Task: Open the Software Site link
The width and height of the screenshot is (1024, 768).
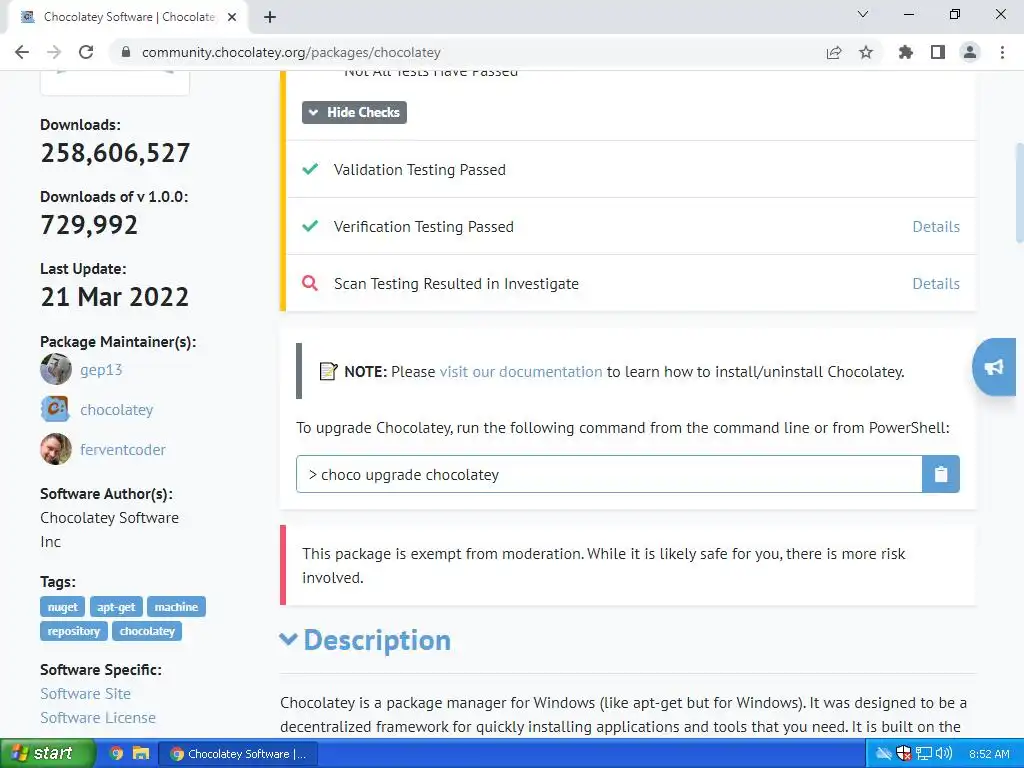Action: tap(86, 694)
